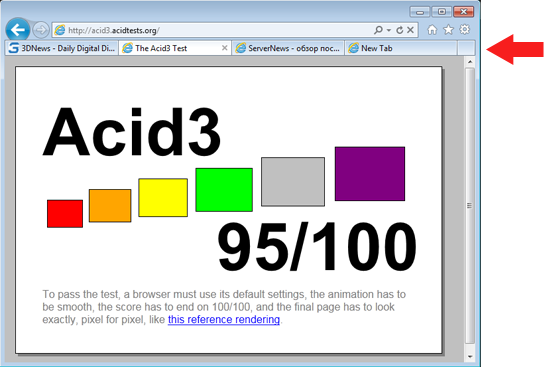This screenshot has height=367, width=550.
Task: Switch to the ServerNews tab
Action: (288, 48)
